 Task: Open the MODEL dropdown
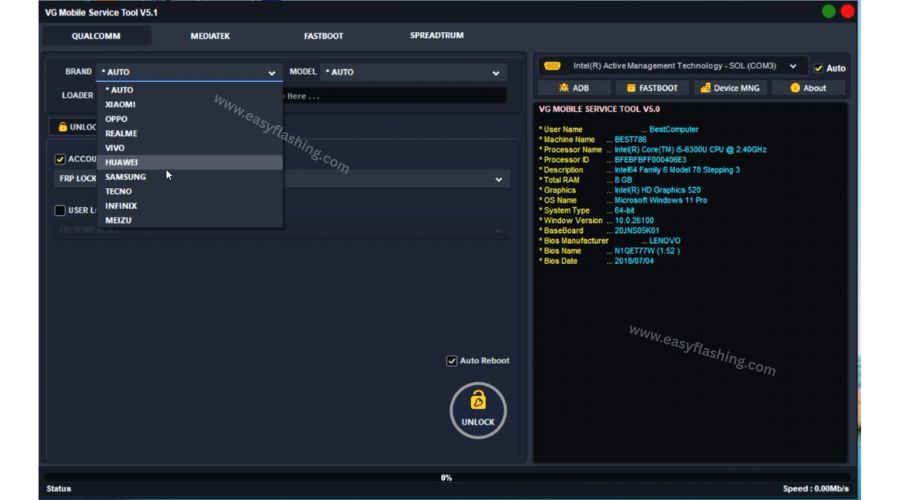(x=413, y=72)
